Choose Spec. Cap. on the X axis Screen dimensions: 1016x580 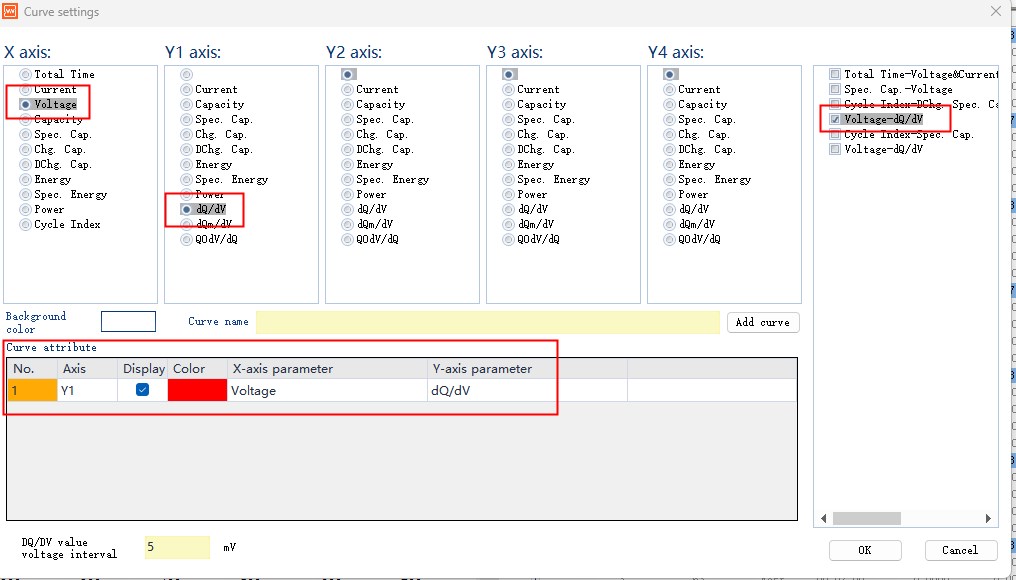tap(25, 135)
